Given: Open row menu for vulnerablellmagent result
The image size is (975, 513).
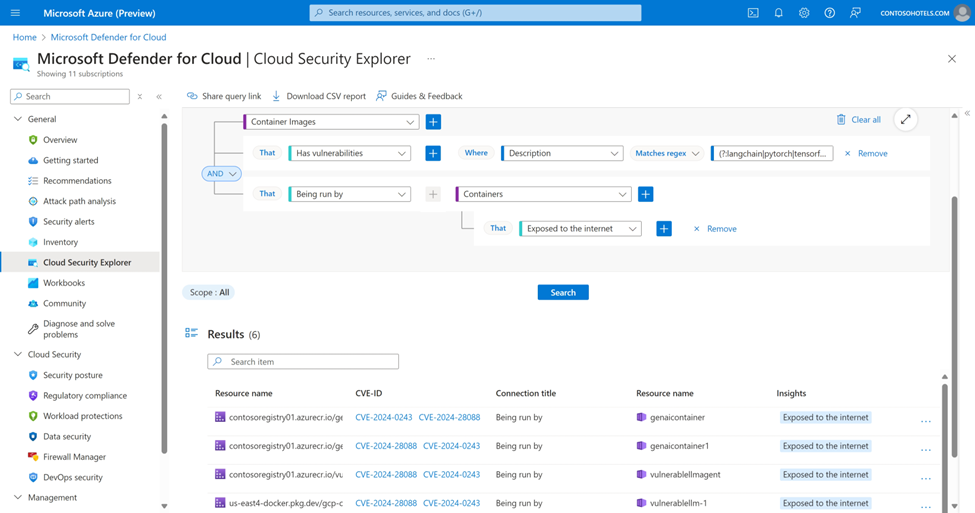Looking at the screenshot, I should pyautogui.click(x=926, y=479).
